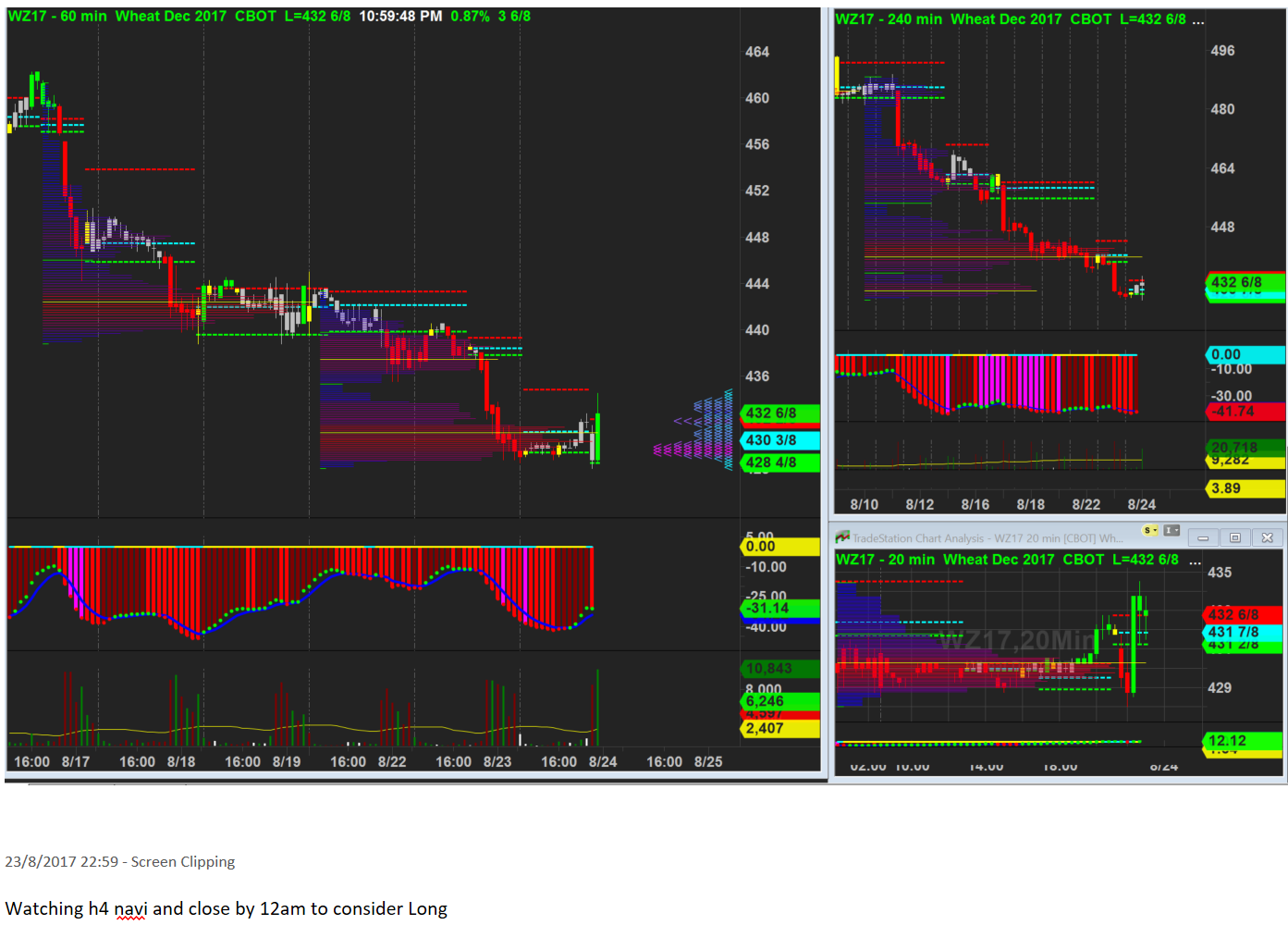Minimize the WZ17 20 min chart window
The image size is (1288, 925).
1203,537
